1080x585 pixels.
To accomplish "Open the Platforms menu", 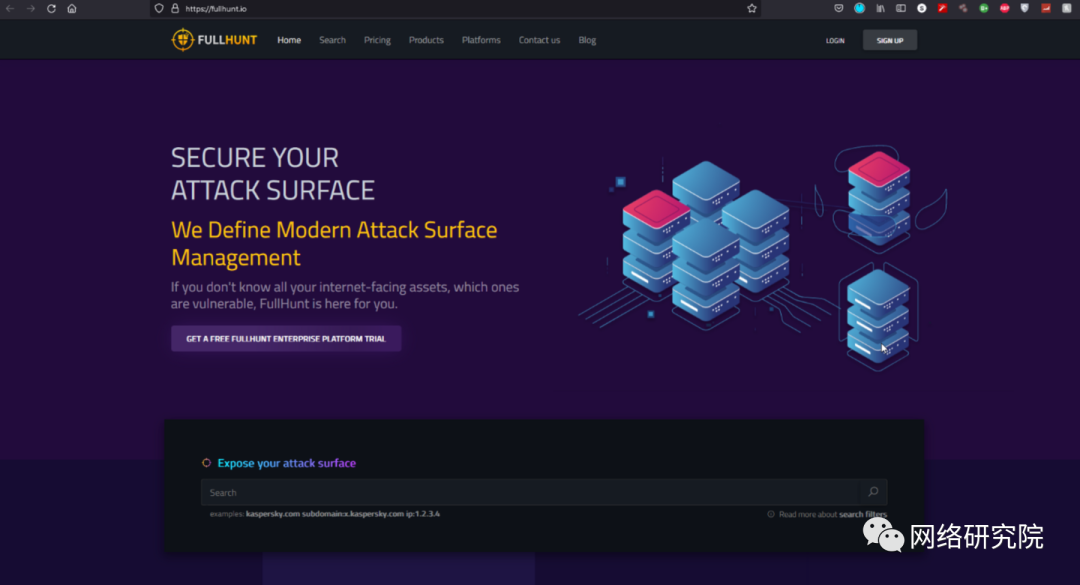I will 481,40.
